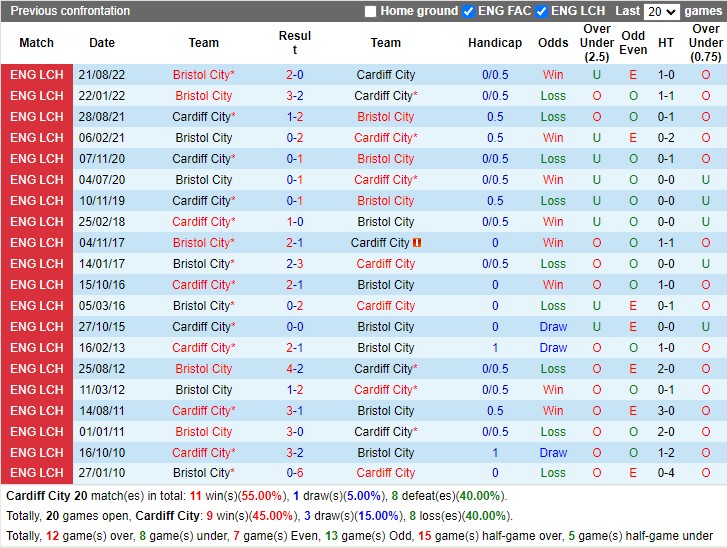Click Bristol City in the 21/08/22 row
Viewport: 727px width, 548px height.
pos(201,75)
